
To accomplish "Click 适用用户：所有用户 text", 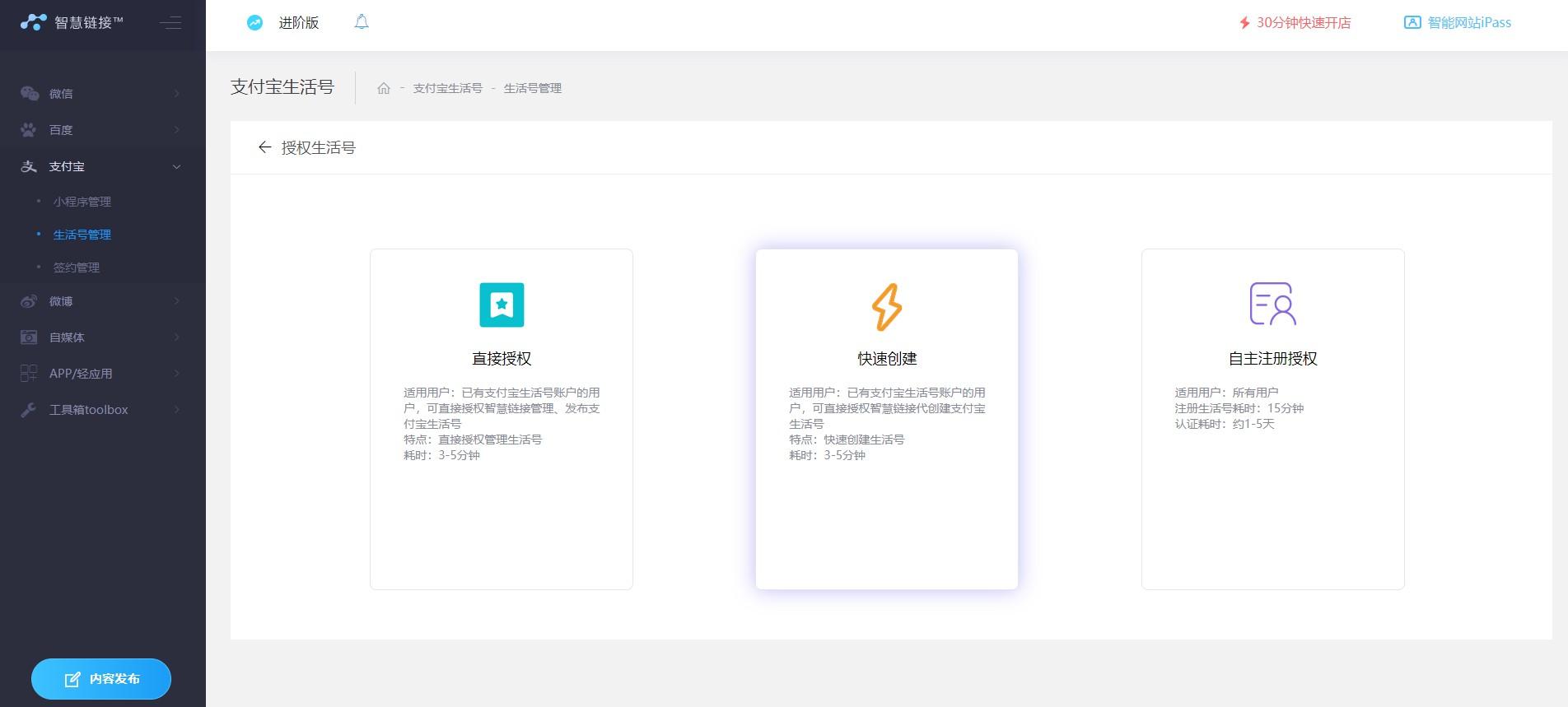I will coord(1226,393).
